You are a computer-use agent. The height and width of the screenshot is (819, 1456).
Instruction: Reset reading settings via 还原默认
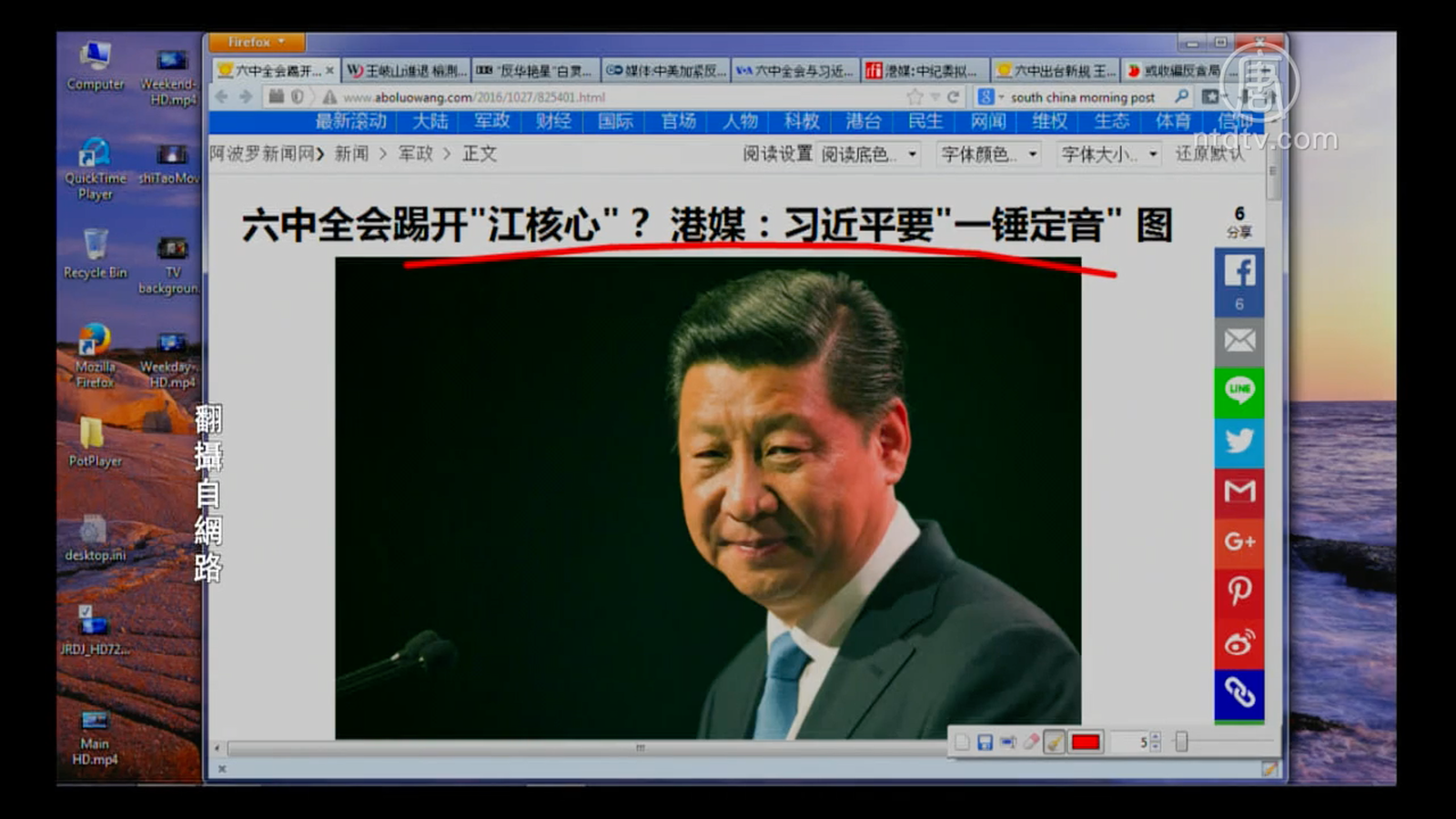coord(1208,154)
